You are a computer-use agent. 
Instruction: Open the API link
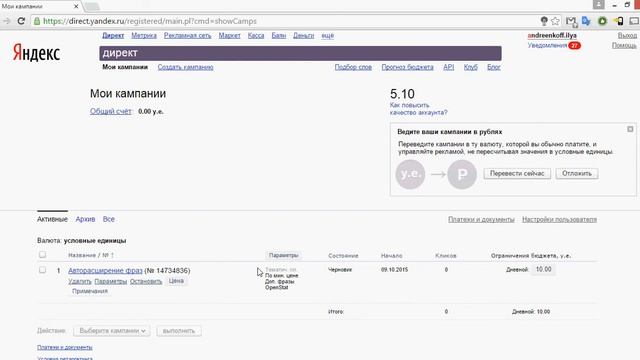click(449, 67)
